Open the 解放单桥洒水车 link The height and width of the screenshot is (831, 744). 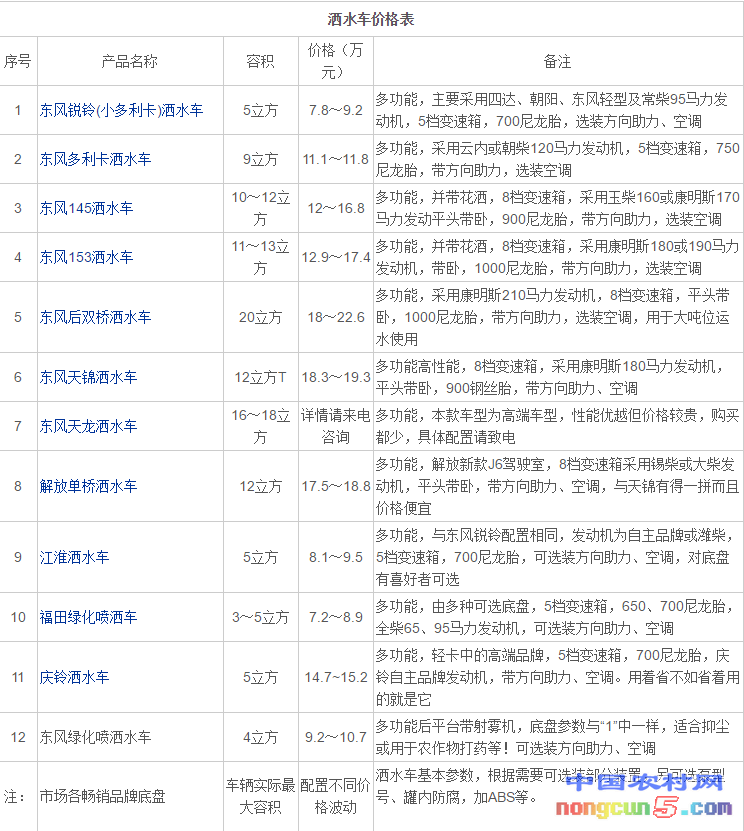pos(88,486)
